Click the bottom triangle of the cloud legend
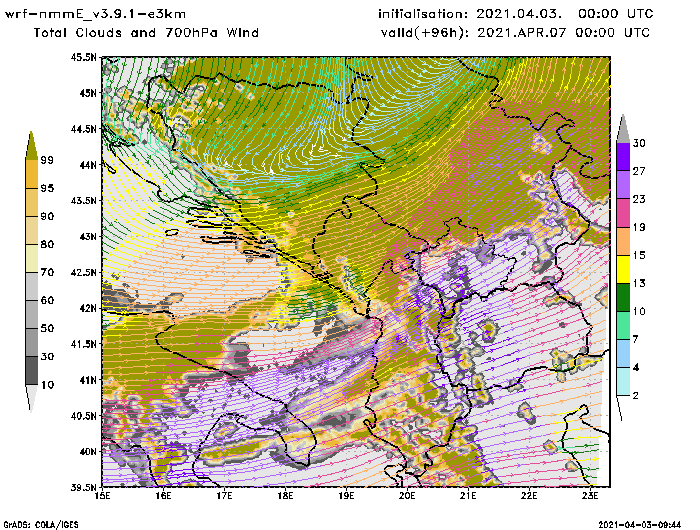 click(x=31, y=398)
